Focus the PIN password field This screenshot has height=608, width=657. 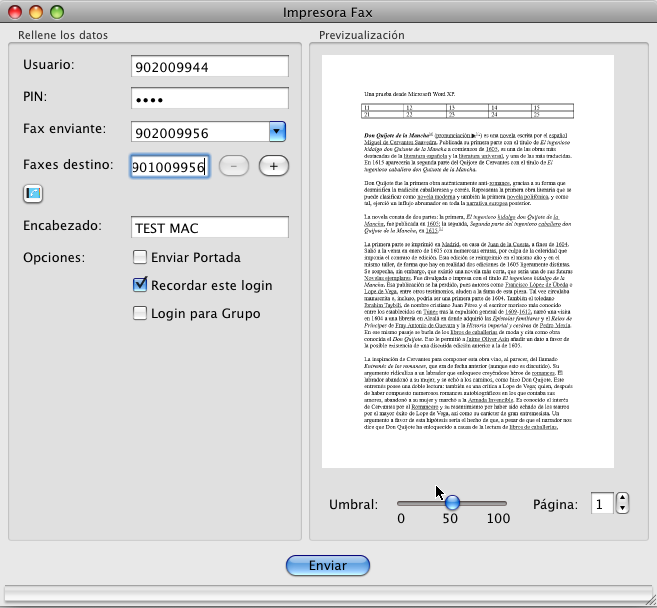209,99
